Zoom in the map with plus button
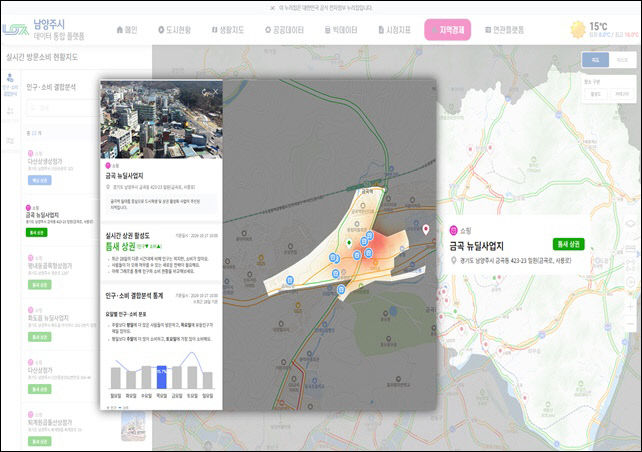The image size is (642, 452). tap(631, 307)
